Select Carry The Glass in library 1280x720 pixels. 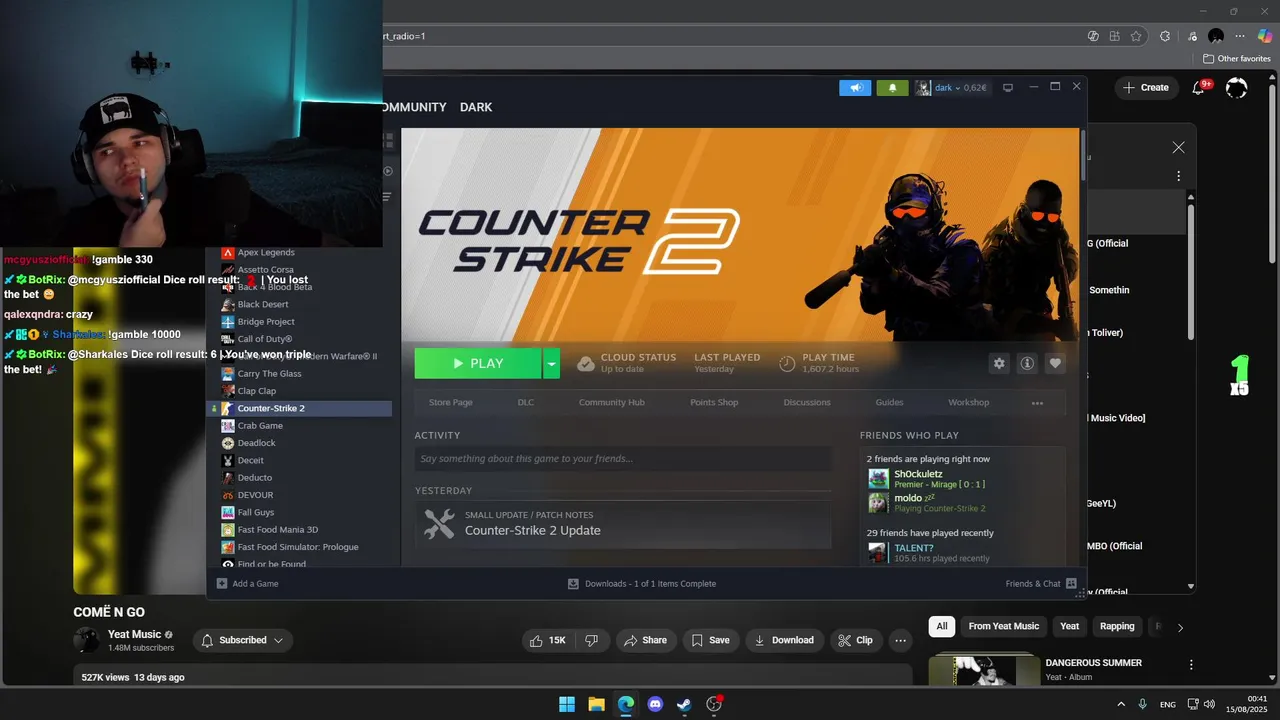pos(269,373)
